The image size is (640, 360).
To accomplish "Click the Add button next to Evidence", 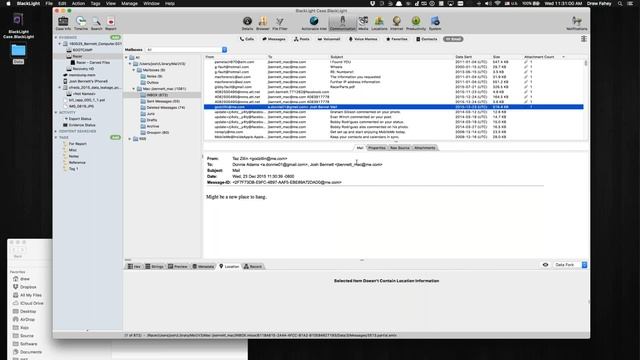I will [116, 37].
